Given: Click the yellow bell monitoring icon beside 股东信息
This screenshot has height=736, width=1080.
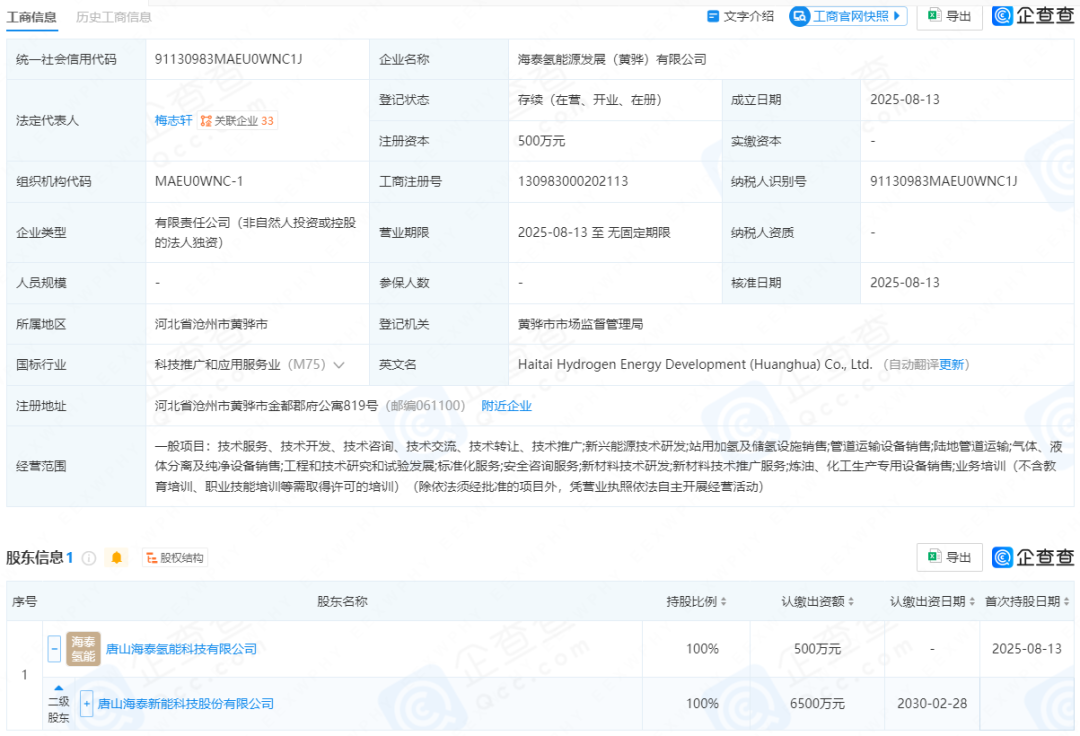Looking at the screenshot, I should (x=117, y=557).
